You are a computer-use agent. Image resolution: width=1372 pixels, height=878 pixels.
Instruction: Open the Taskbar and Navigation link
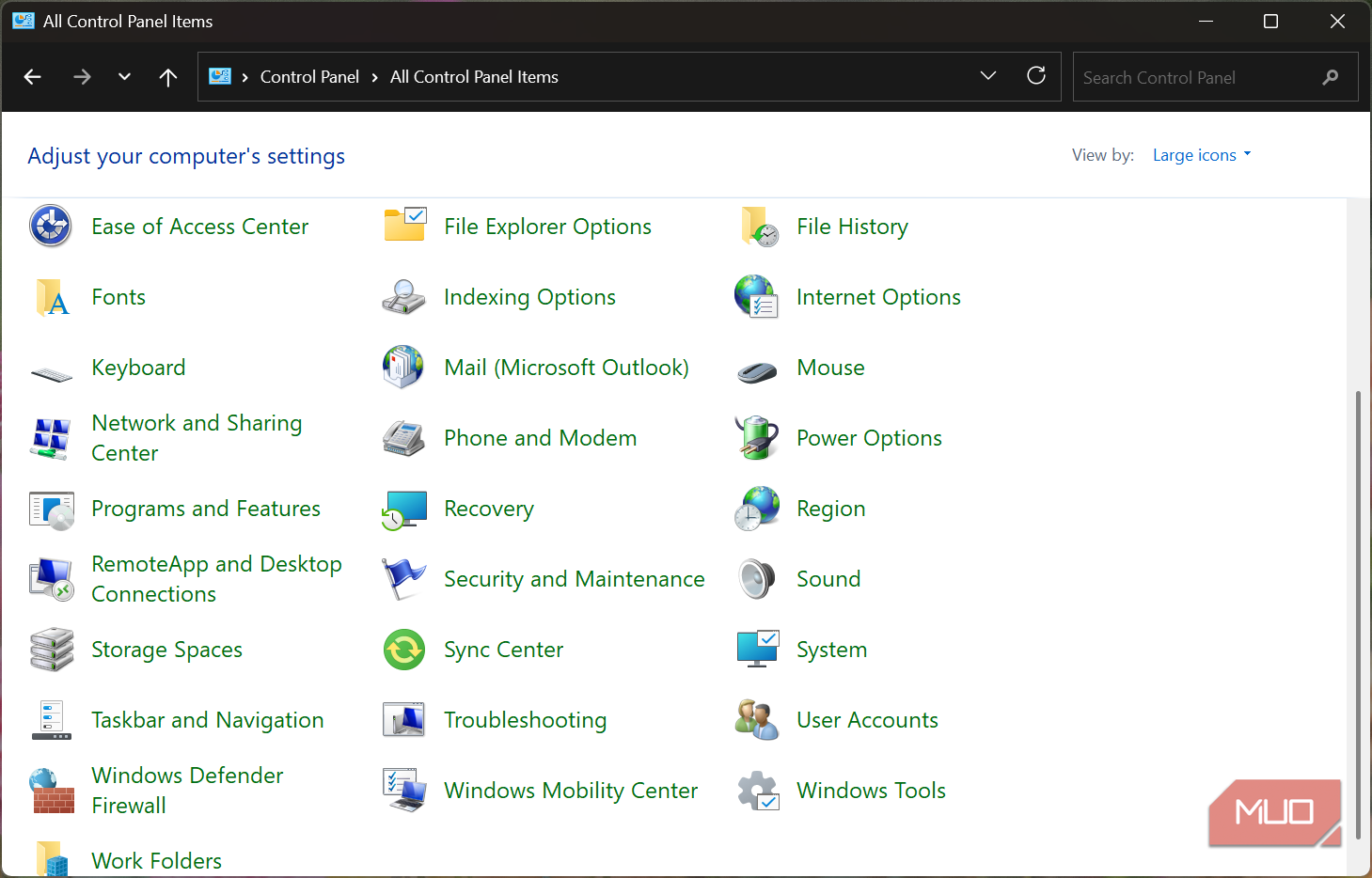(x=208, y=720)
